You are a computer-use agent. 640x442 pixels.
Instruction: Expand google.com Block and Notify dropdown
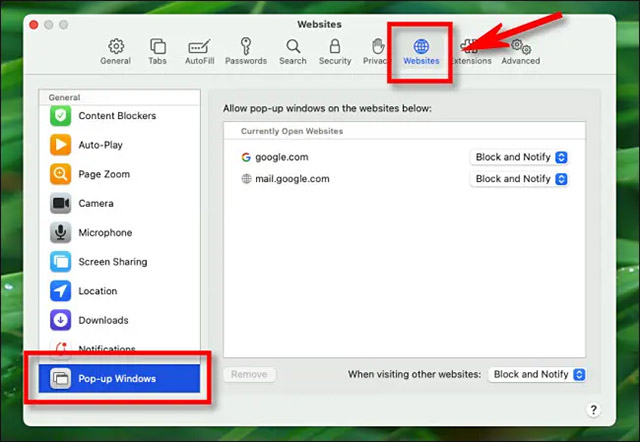point(519,157)
